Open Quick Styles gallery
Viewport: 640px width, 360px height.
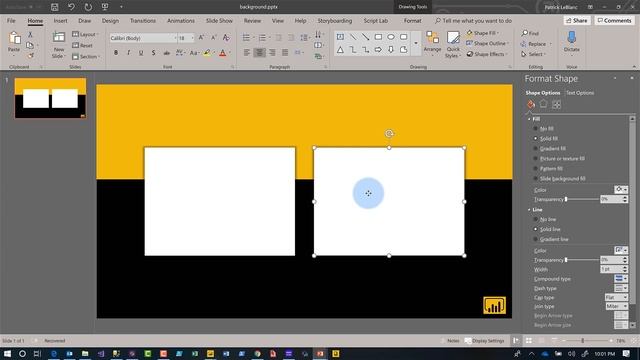pos(453,44)
